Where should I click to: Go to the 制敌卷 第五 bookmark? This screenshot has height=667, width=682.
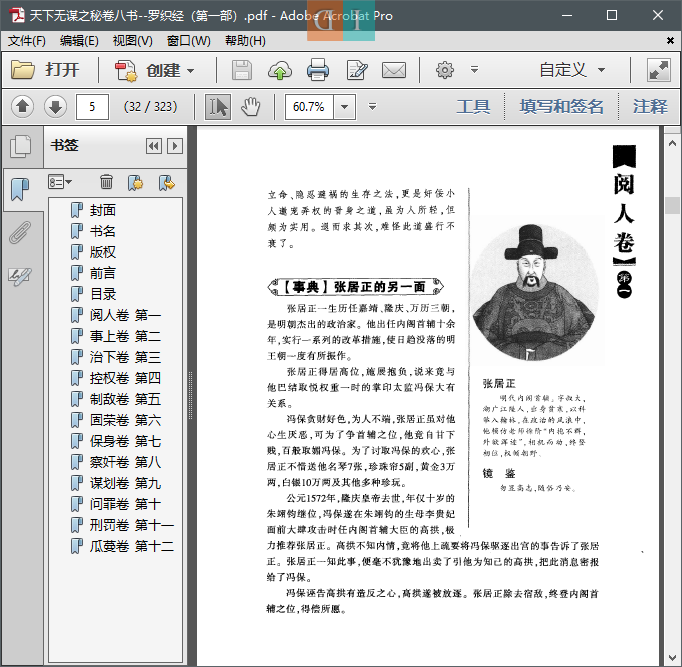(x=125, y=399)
